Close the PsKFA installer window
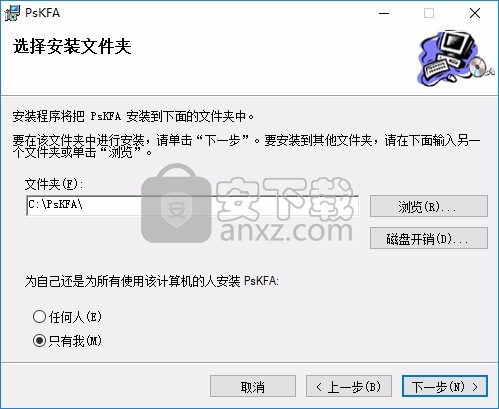499x409 pixels. click(475, 13)
